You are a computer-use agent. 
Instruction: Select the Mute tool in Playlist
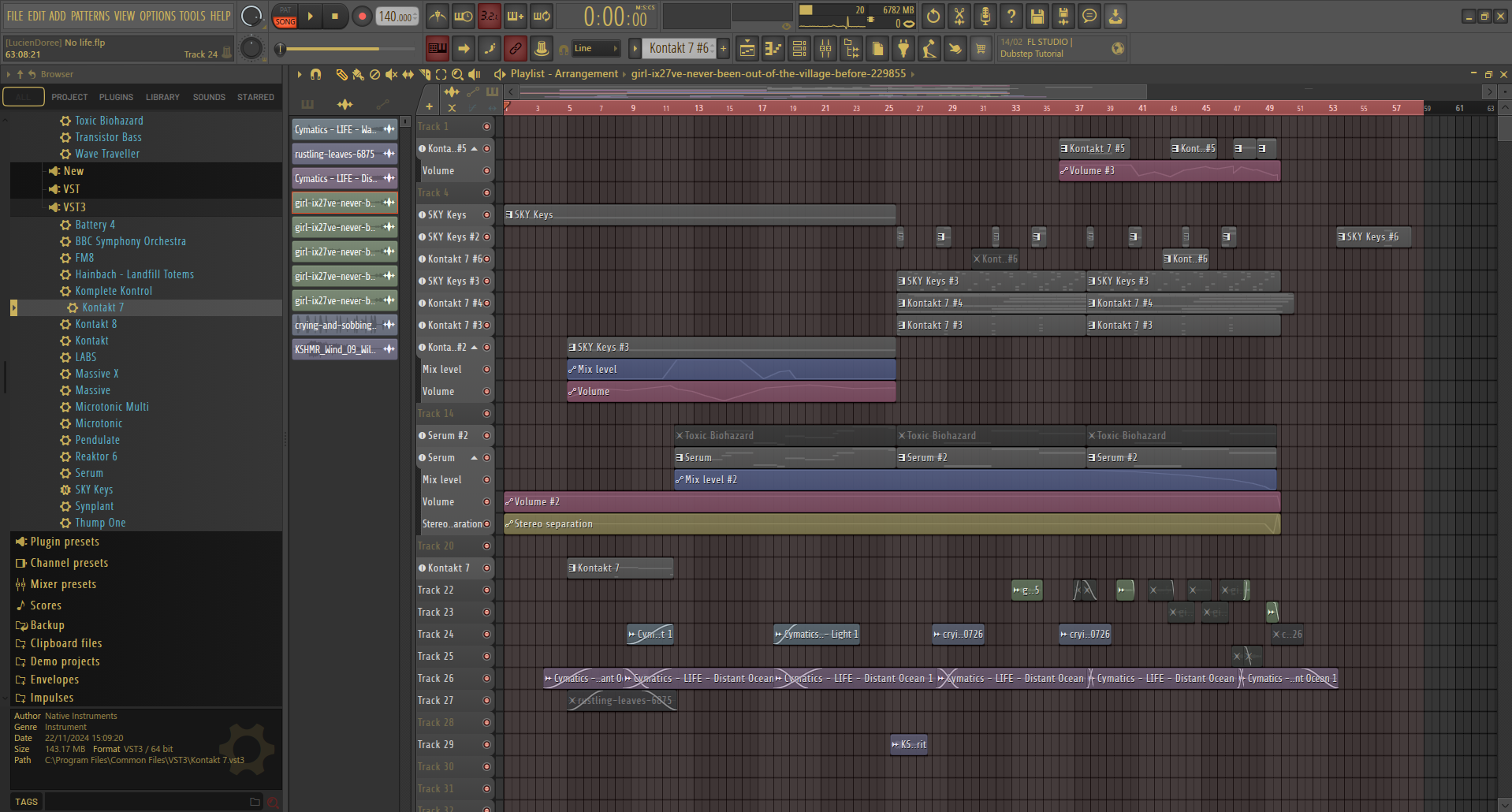391,74
